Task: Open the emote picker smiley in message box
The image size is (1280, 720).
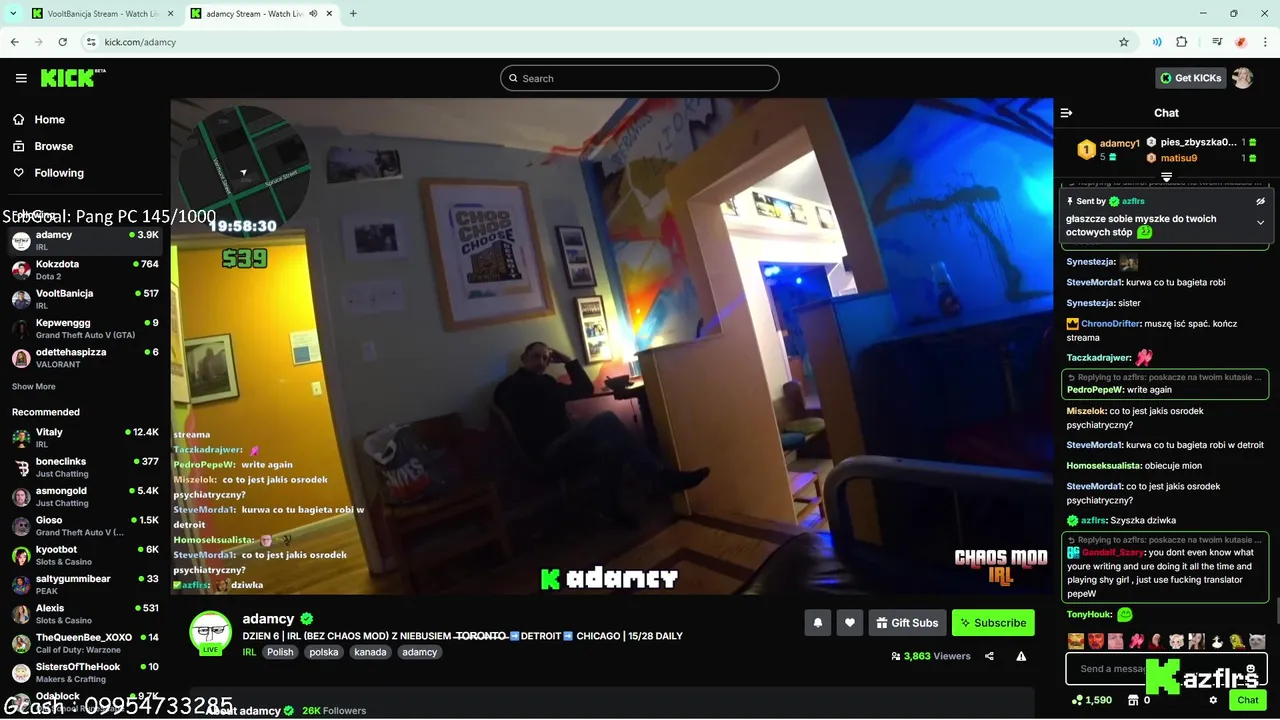Action: pyautogui.click(x=1251, y=669)
